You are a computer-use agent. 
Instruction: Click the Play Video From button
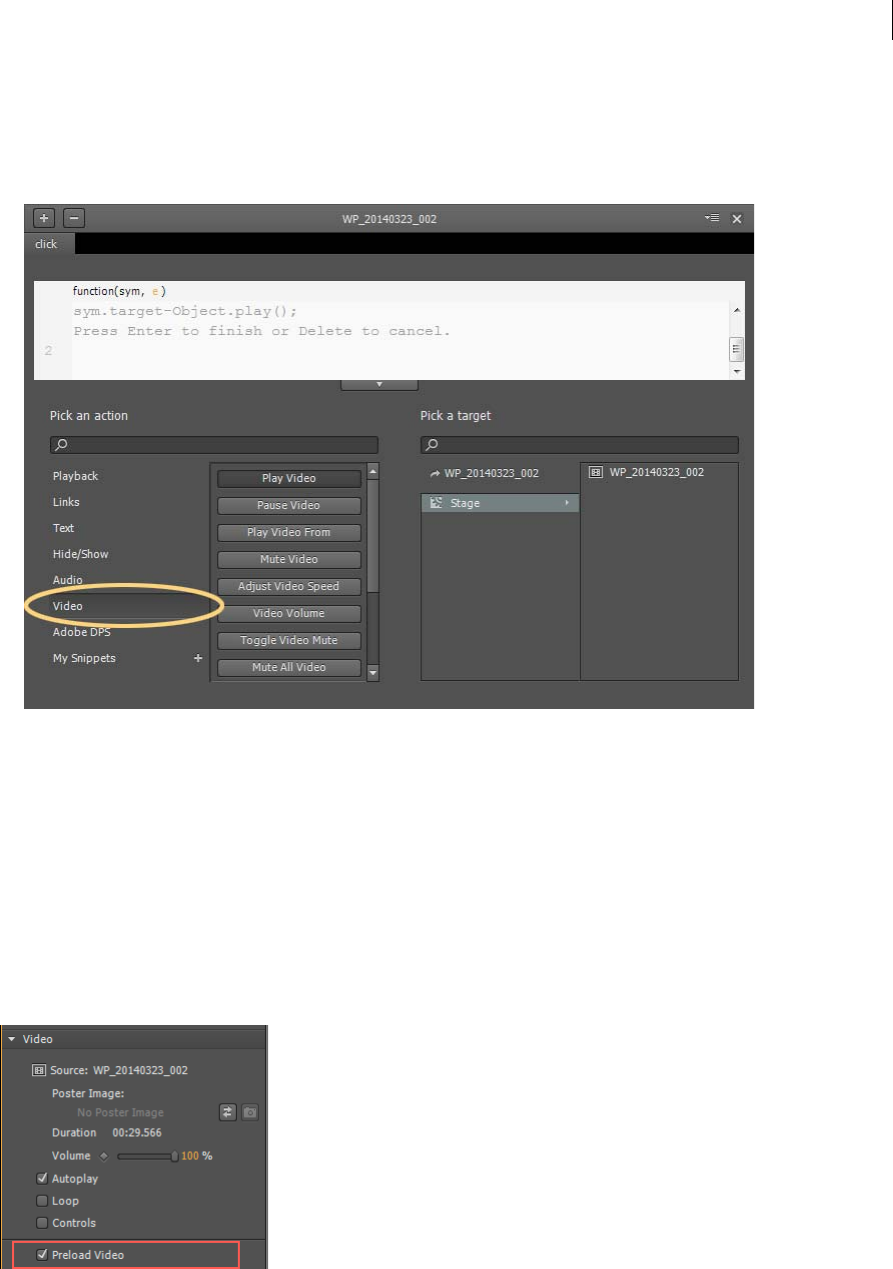point(289,532)
